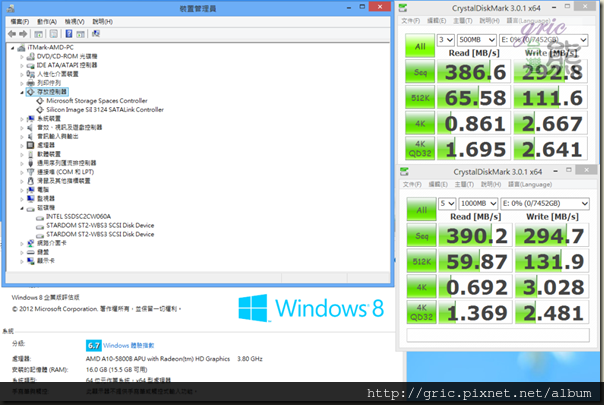This screenshot has height=405, width=604.
Task: Collapse the iTMark-AMD-PC root node
Action: tap(13, 48)
